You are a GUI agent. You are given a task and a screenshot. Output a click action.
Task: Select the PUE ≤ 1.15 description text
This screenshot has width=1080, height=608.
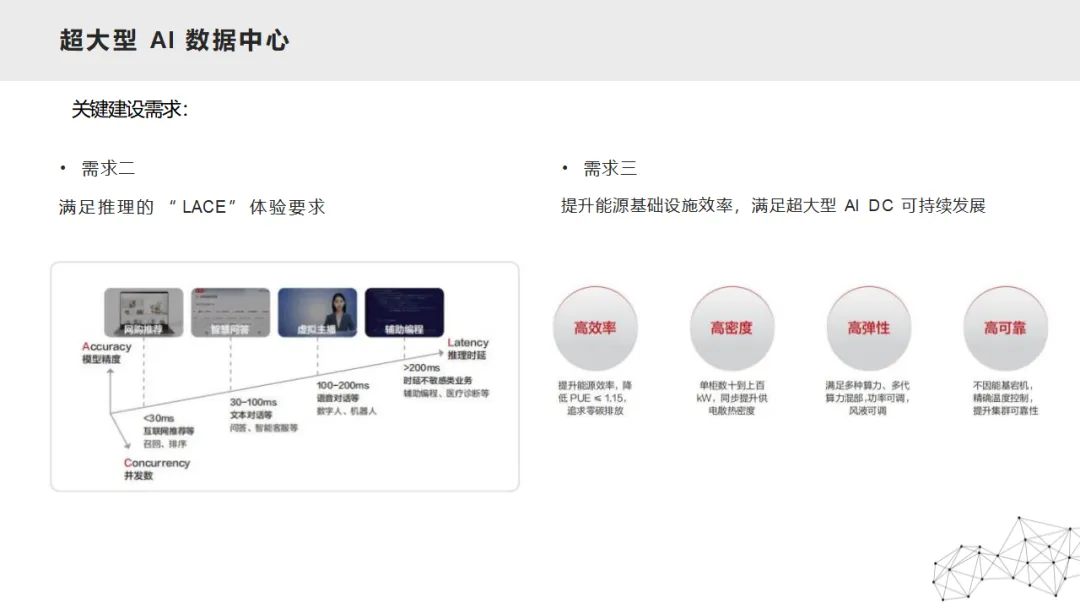point(595,398)
